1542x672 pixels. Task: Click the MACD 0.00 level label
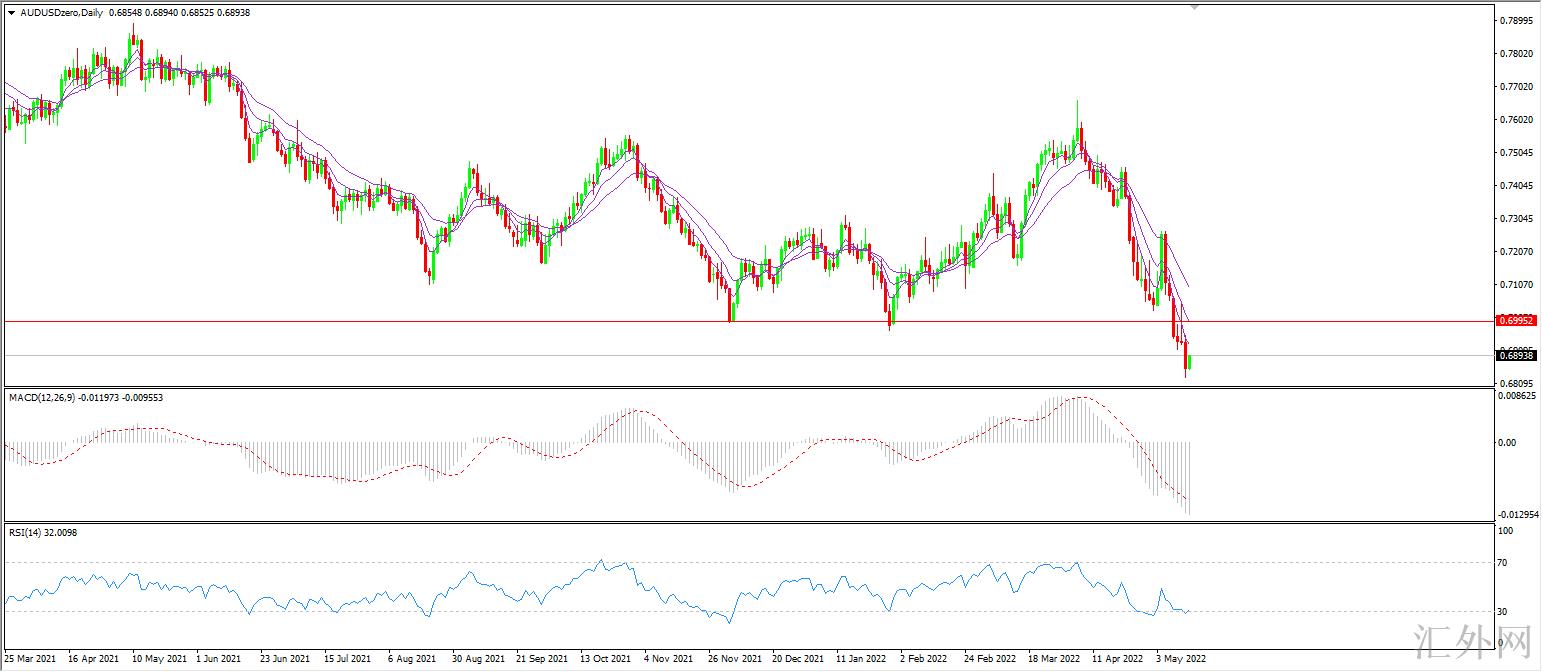click(1505, 442)
